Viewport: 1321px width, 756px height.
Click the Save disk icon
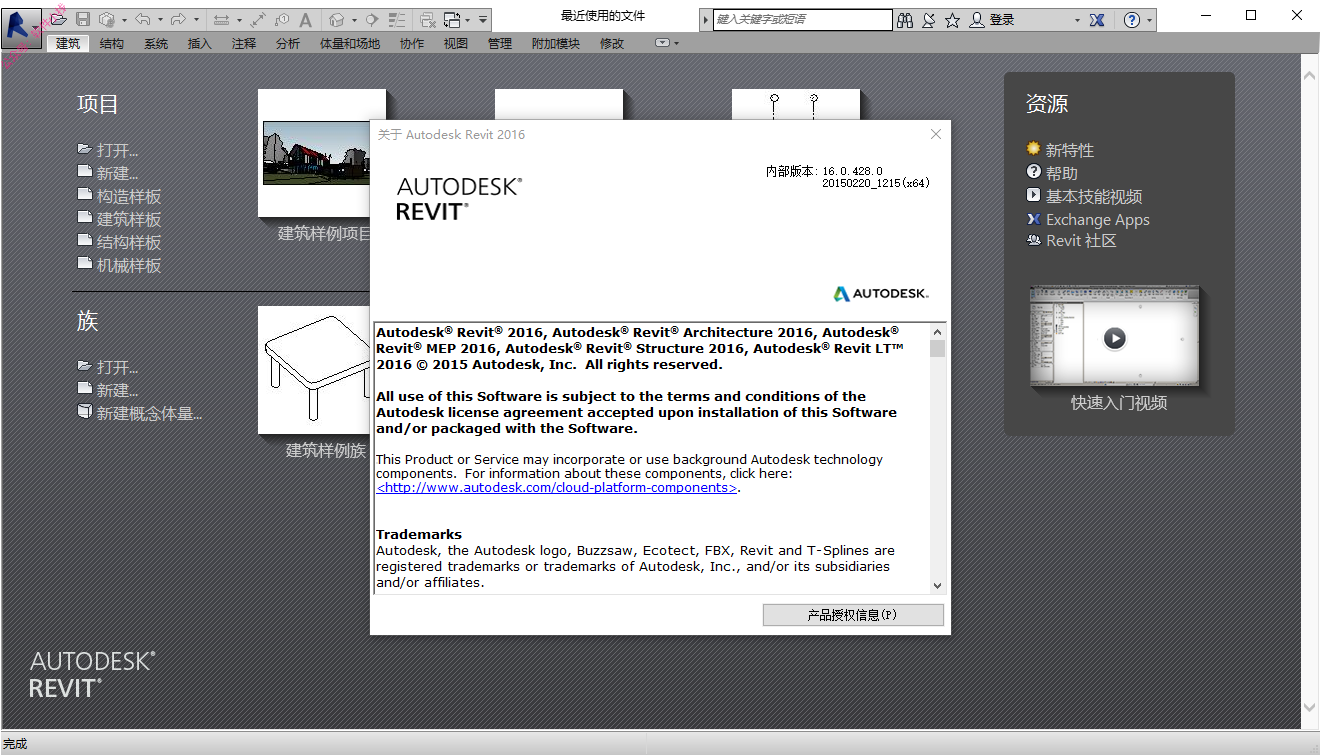coord(83,19)
